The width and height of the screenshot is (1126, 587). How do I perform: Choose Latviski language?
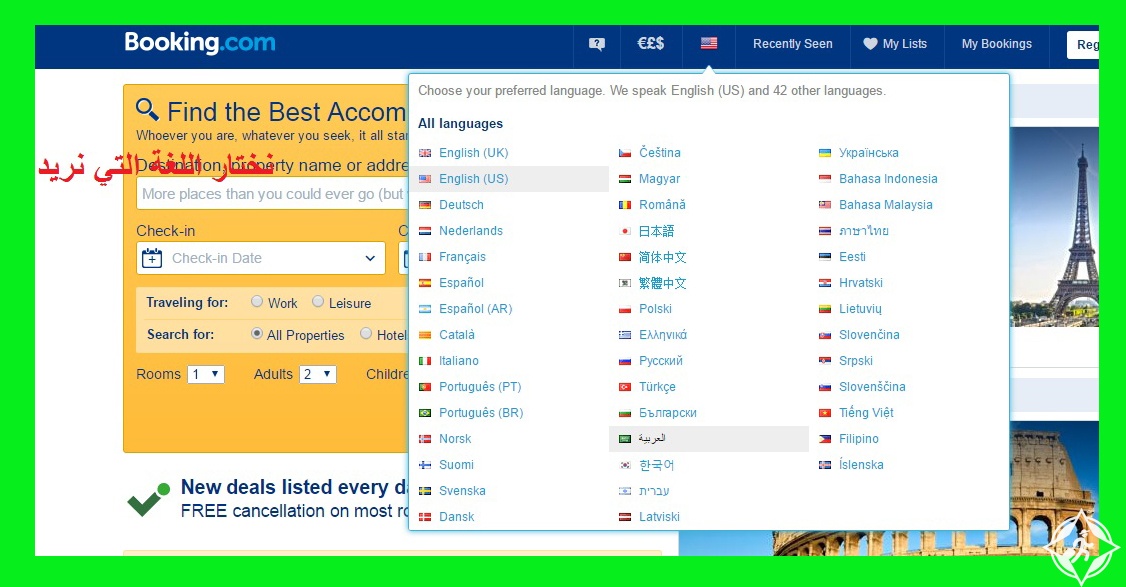(x=659, y=517)
